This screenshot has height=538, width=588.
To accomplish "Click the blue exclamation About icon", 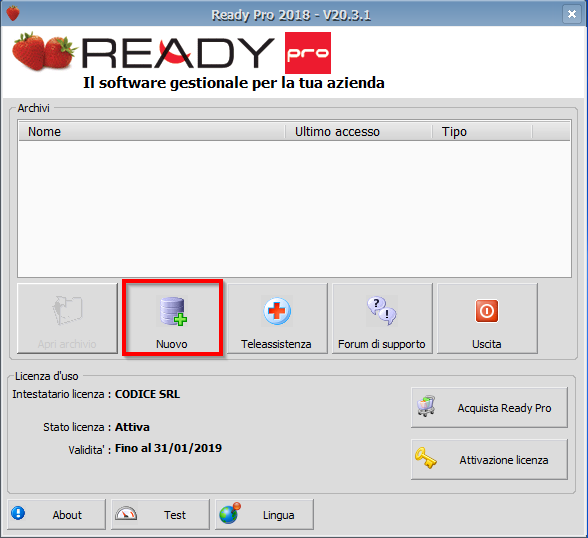I will (x=18, y=513).
